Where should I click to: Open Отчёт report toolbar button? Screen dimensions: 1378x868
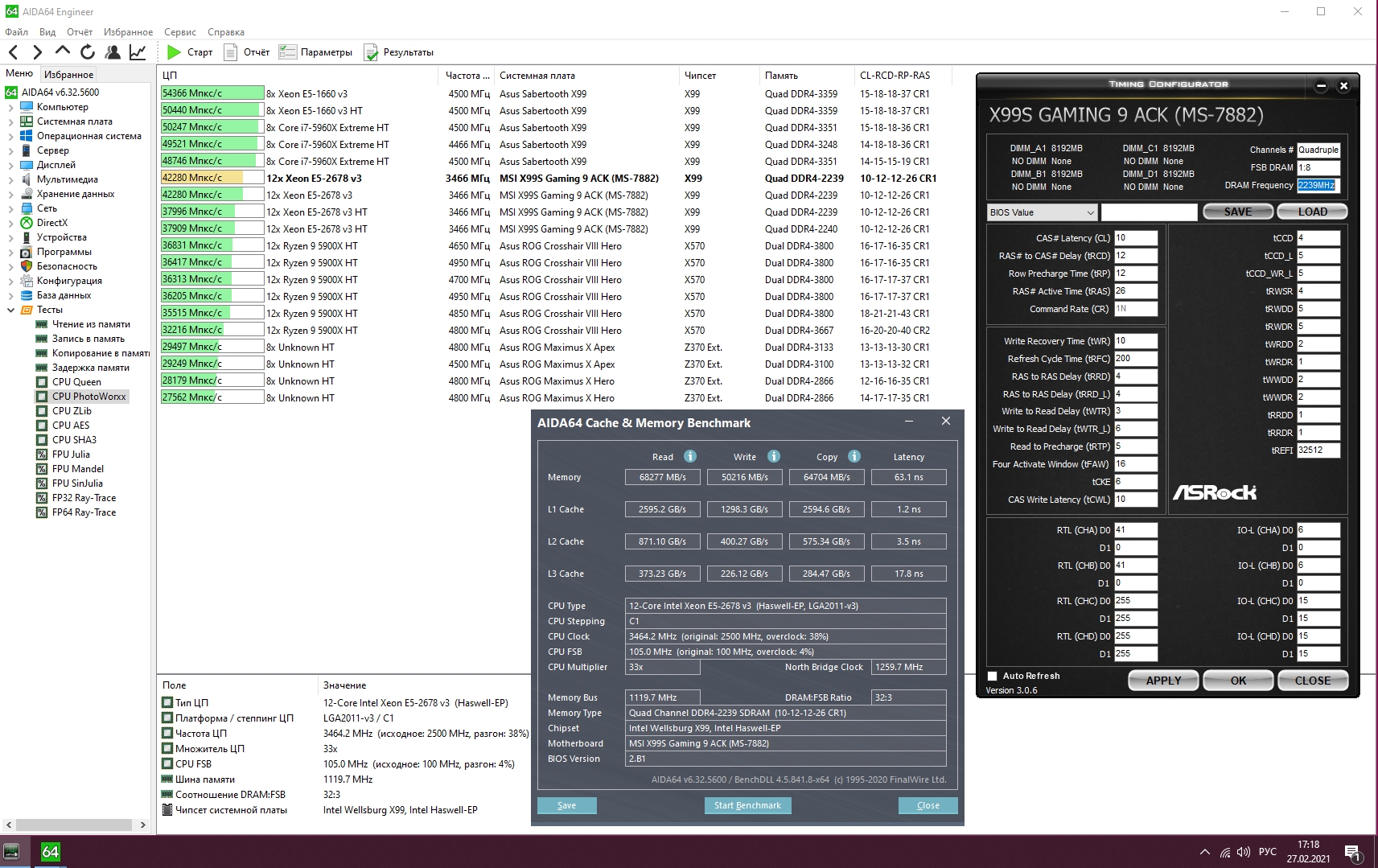[x=247, y=52]
